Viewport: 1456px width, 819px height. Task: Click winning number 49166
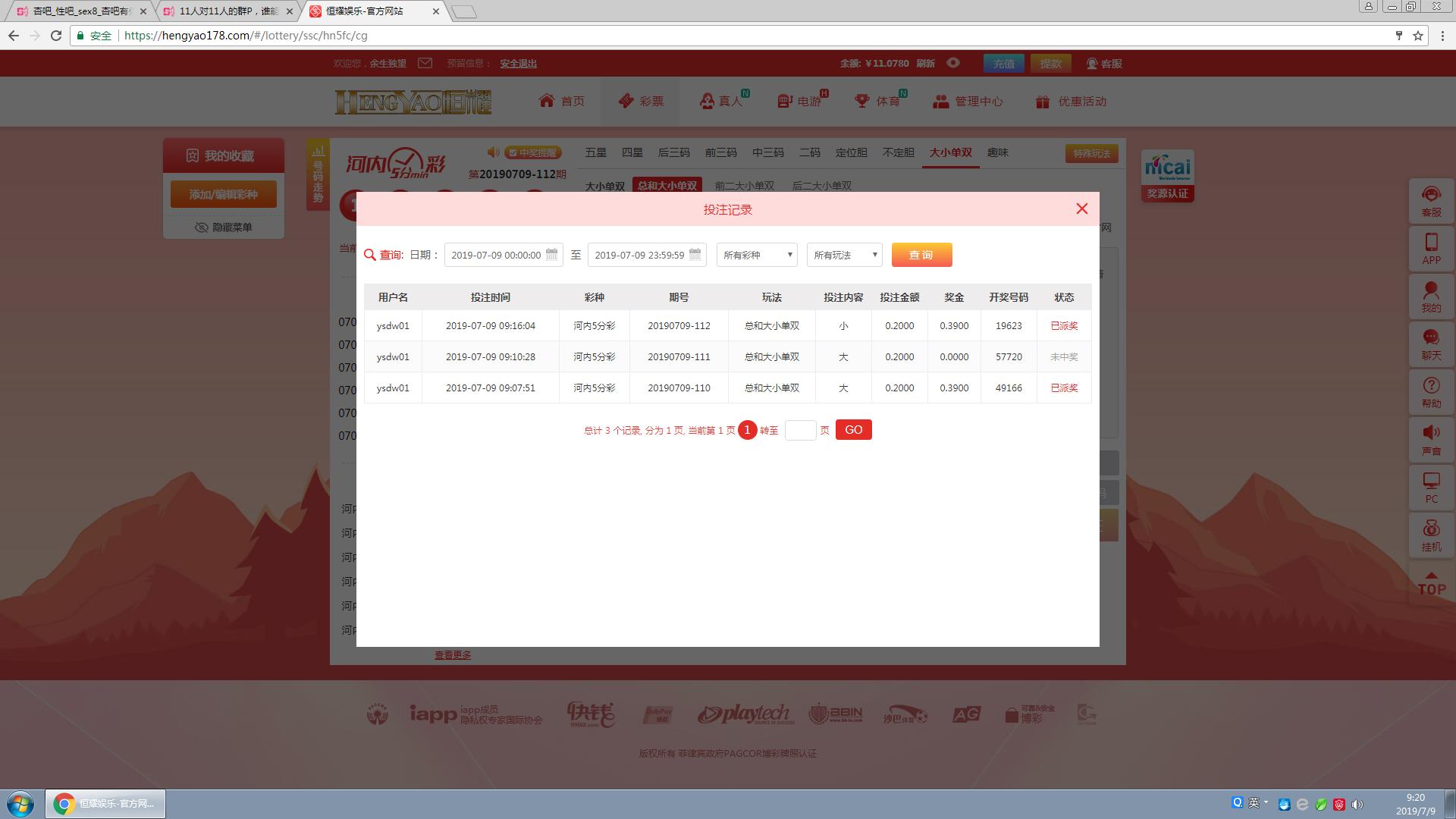click(1009, 388)
